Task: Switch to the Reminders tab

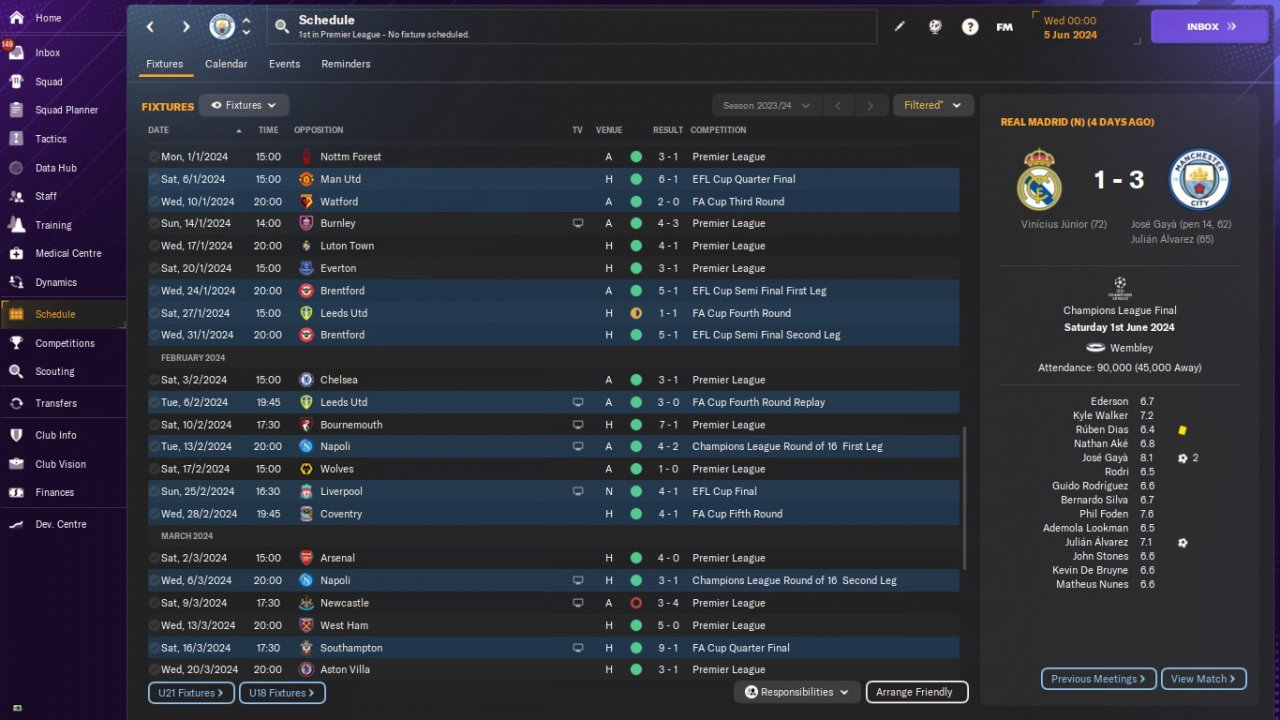Action: coord(346,64)
